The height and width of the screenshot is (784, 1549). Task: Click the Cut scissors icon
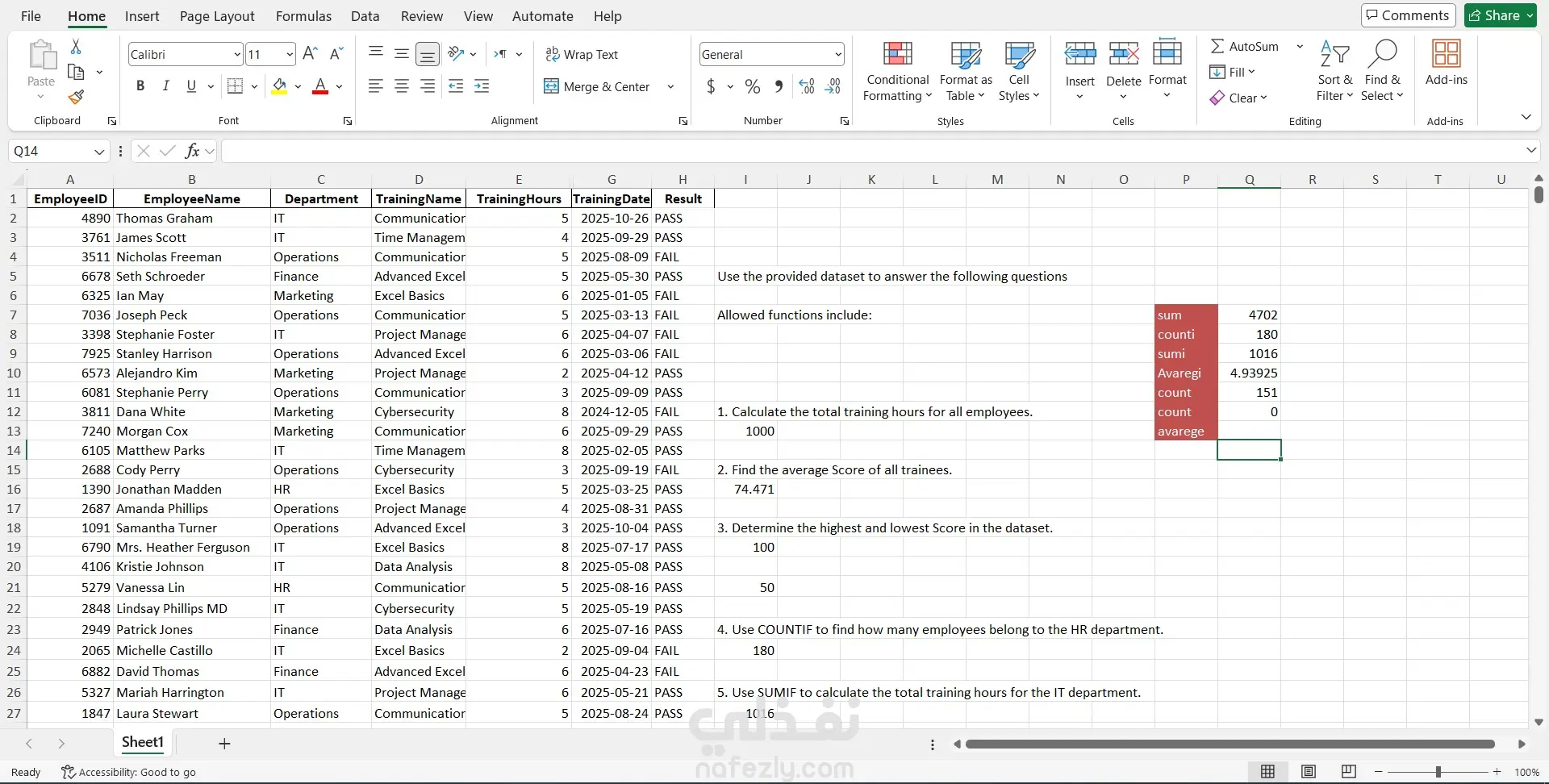click(76, 47)
